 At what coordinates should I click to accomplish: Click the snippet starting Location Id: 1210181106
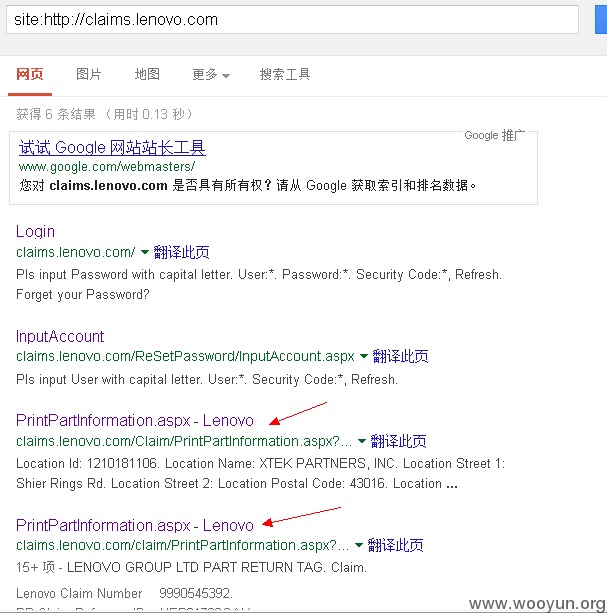(x=261, y=473)
